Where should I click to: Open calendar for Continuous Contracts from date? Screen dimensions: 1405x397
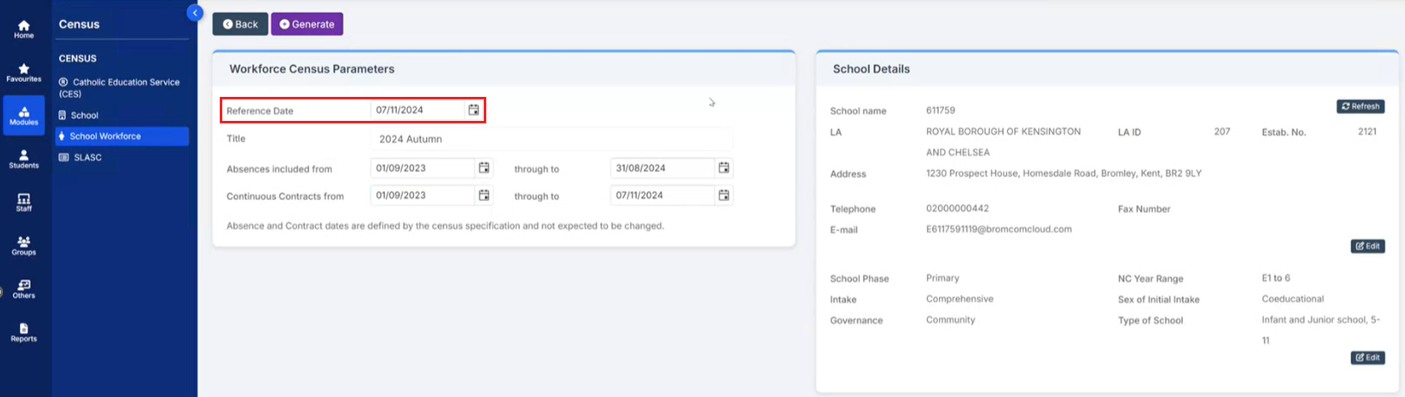(484, 195)
